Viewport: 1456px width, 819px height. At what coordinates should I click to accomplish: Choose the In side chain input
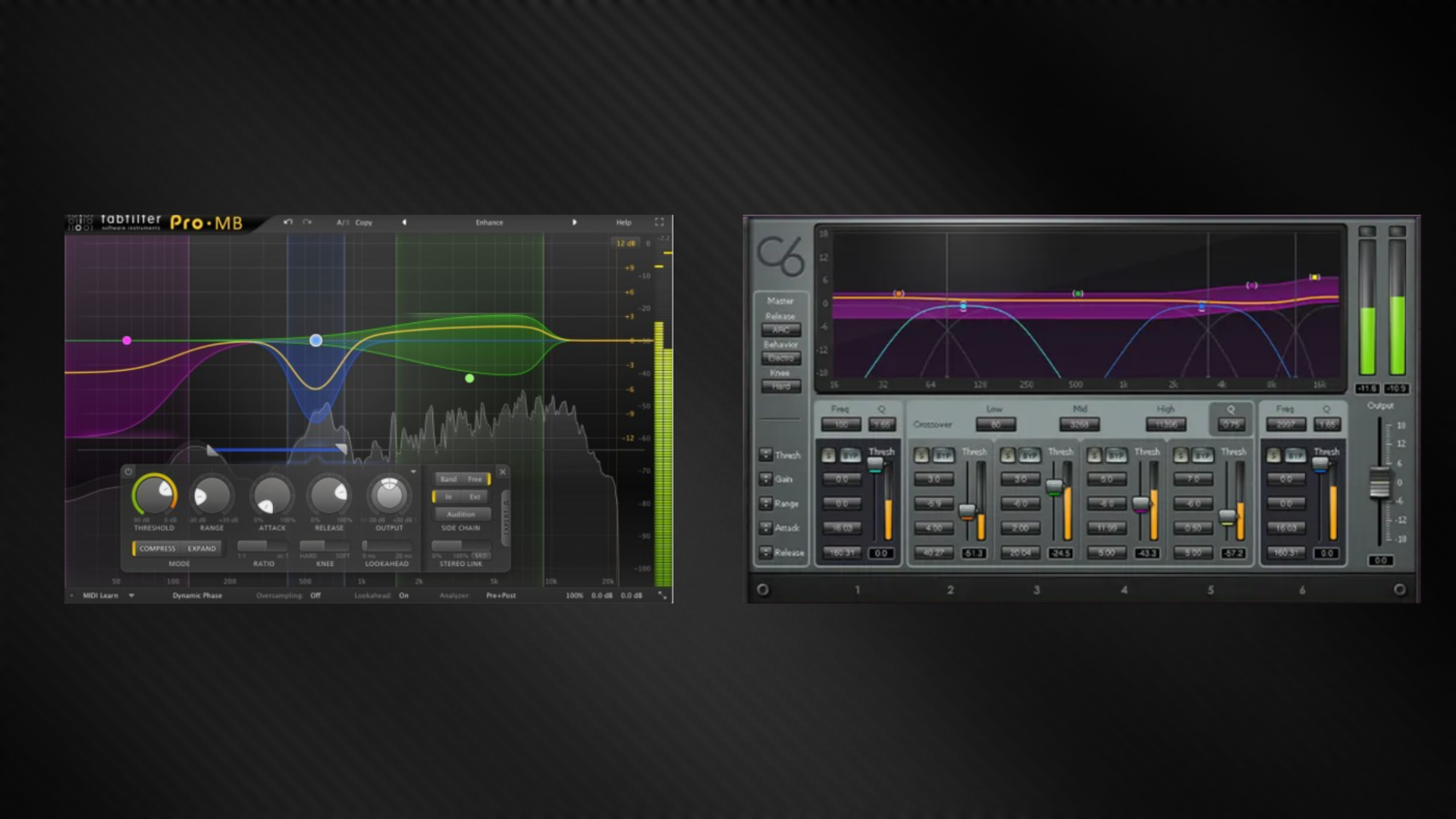[x=448, y=497]
